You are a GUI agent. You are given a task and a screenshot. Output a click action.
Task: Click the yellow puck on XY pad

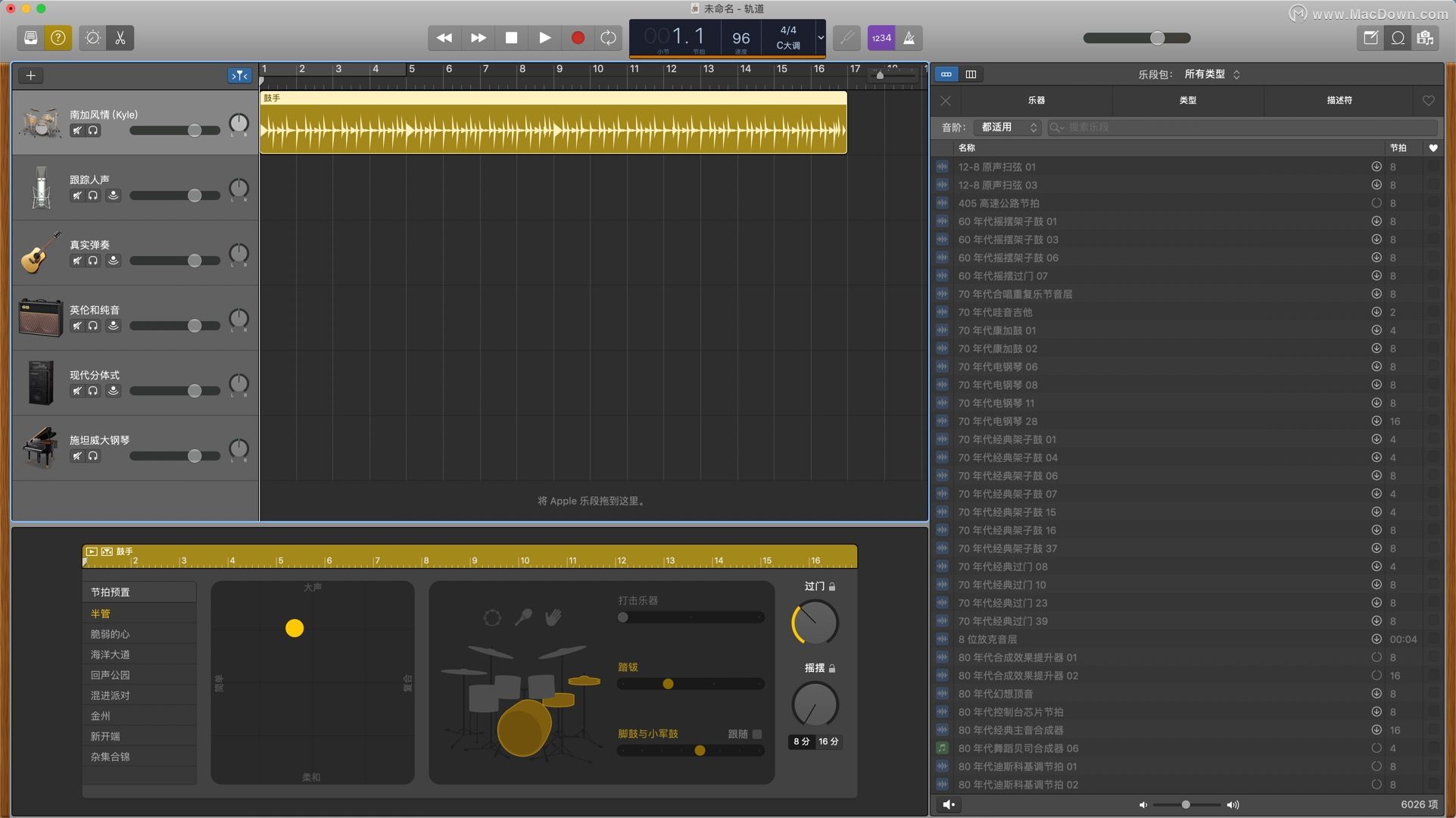[x=295, y=628]
